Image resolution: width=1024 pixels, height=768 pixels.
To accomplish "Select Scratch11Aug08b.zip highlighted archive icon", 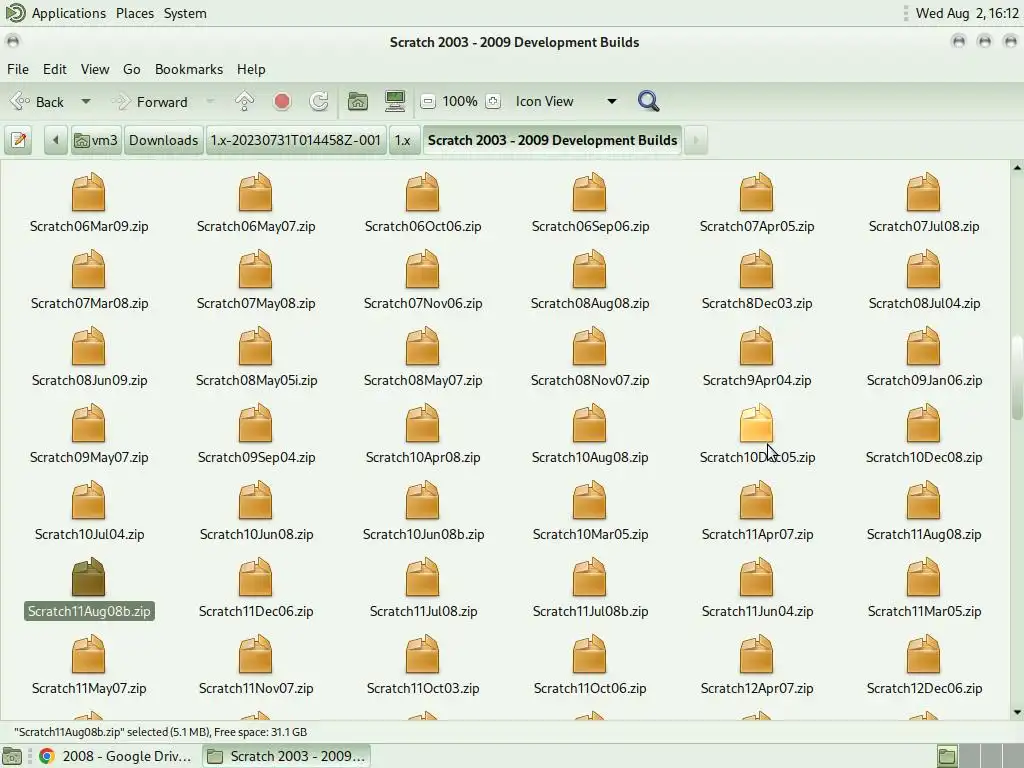I will [88, 577].
